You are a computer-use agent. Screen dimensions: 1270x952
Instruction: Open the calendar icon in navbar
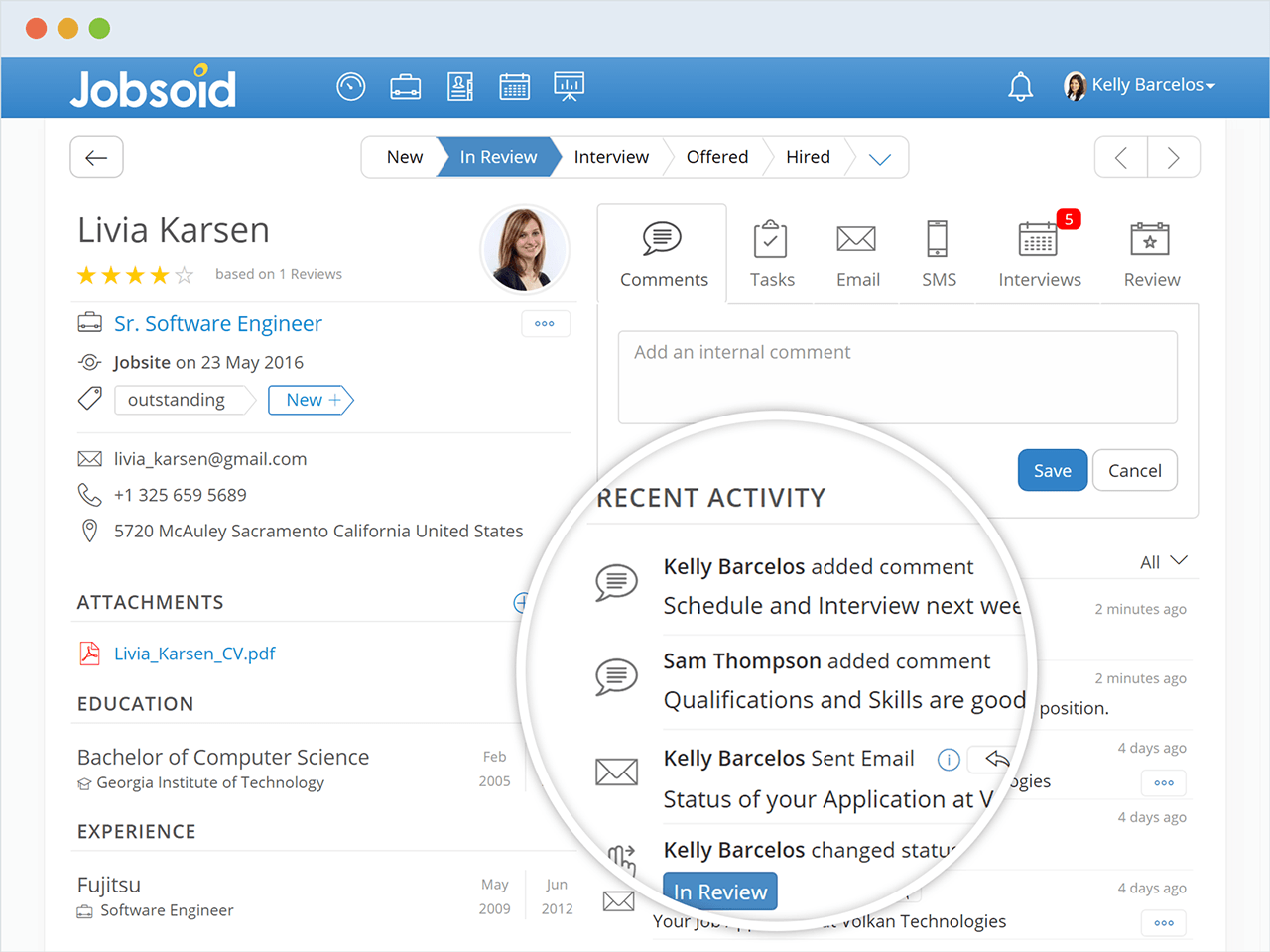click(x=514, y=87)
